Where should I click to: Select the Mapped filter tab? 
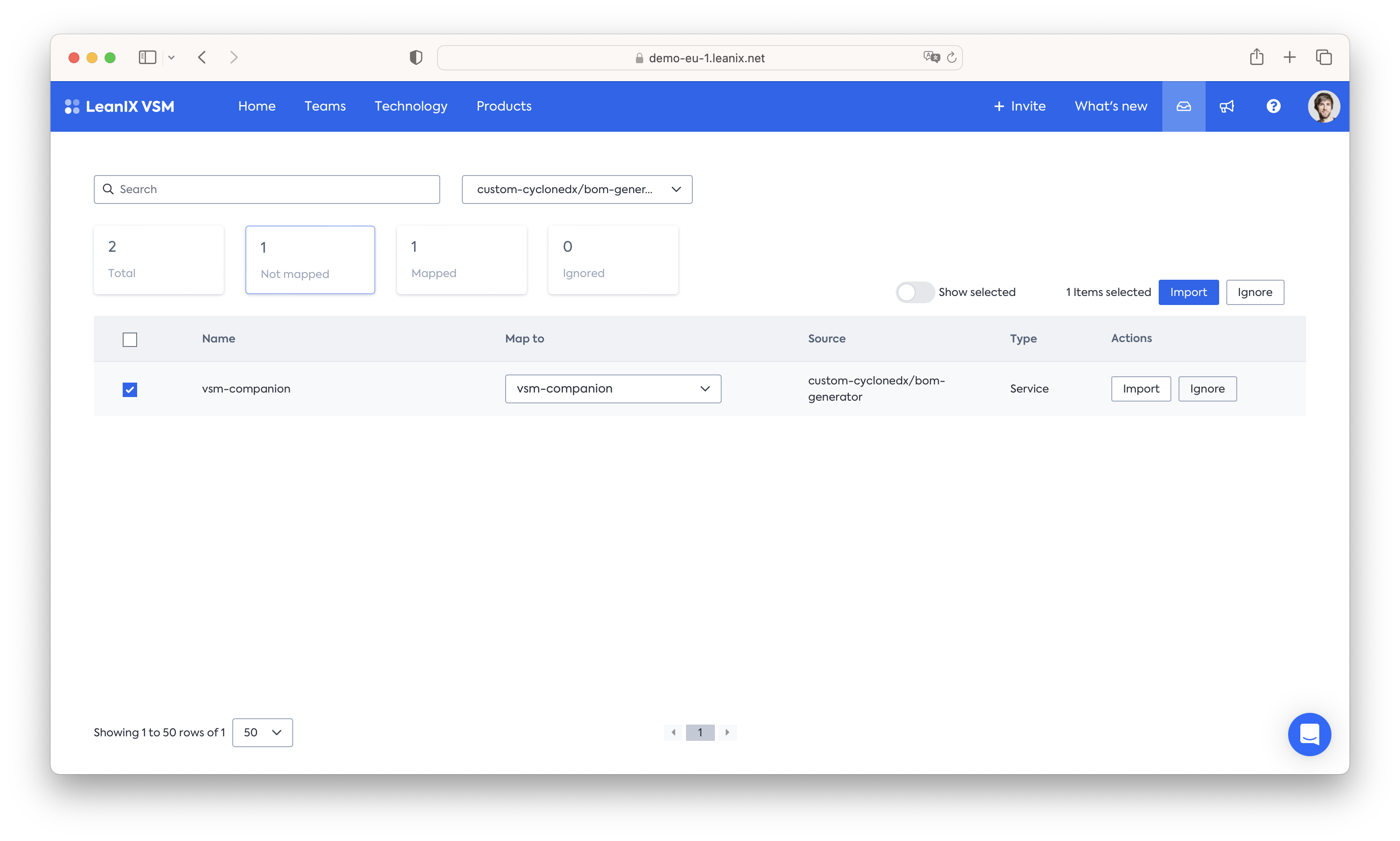pyautogui.click(x=461, y=259)
